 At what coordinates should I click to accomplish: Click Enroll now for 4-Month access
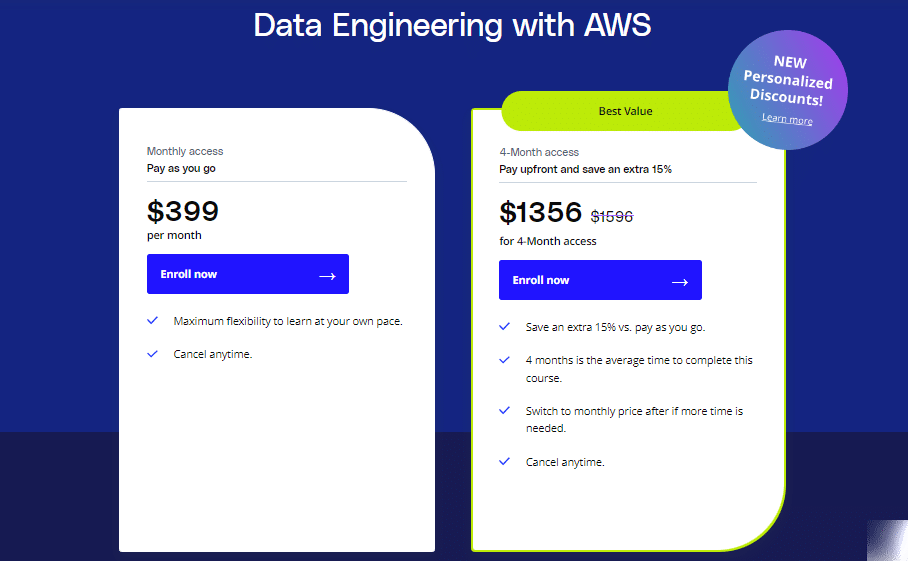point(600,280)
